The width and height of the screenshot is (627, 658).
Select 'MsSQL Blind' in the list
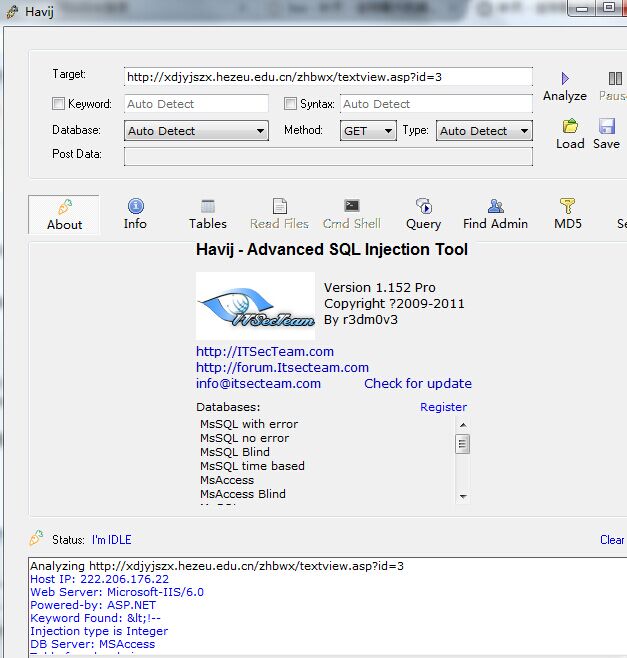point(235,452)
